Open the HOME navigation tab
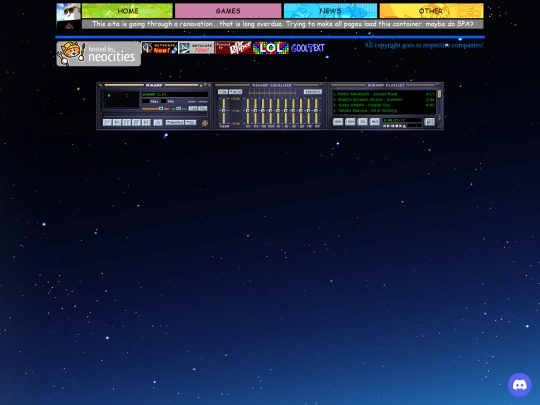The image size is (540, 405). pyautogui.click(x=127, y=11)
